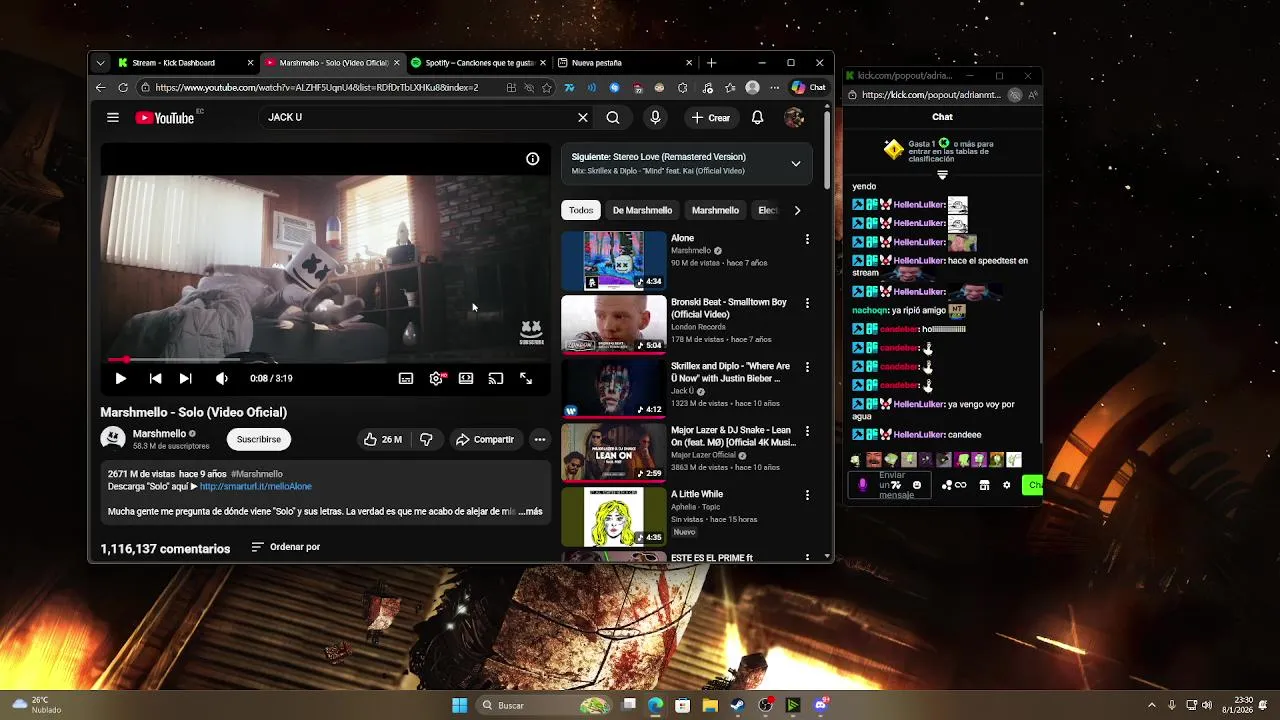Switch to the Spotify browser tab
This screenshot has width=1280, height=720.
click(x=478, y=63)
